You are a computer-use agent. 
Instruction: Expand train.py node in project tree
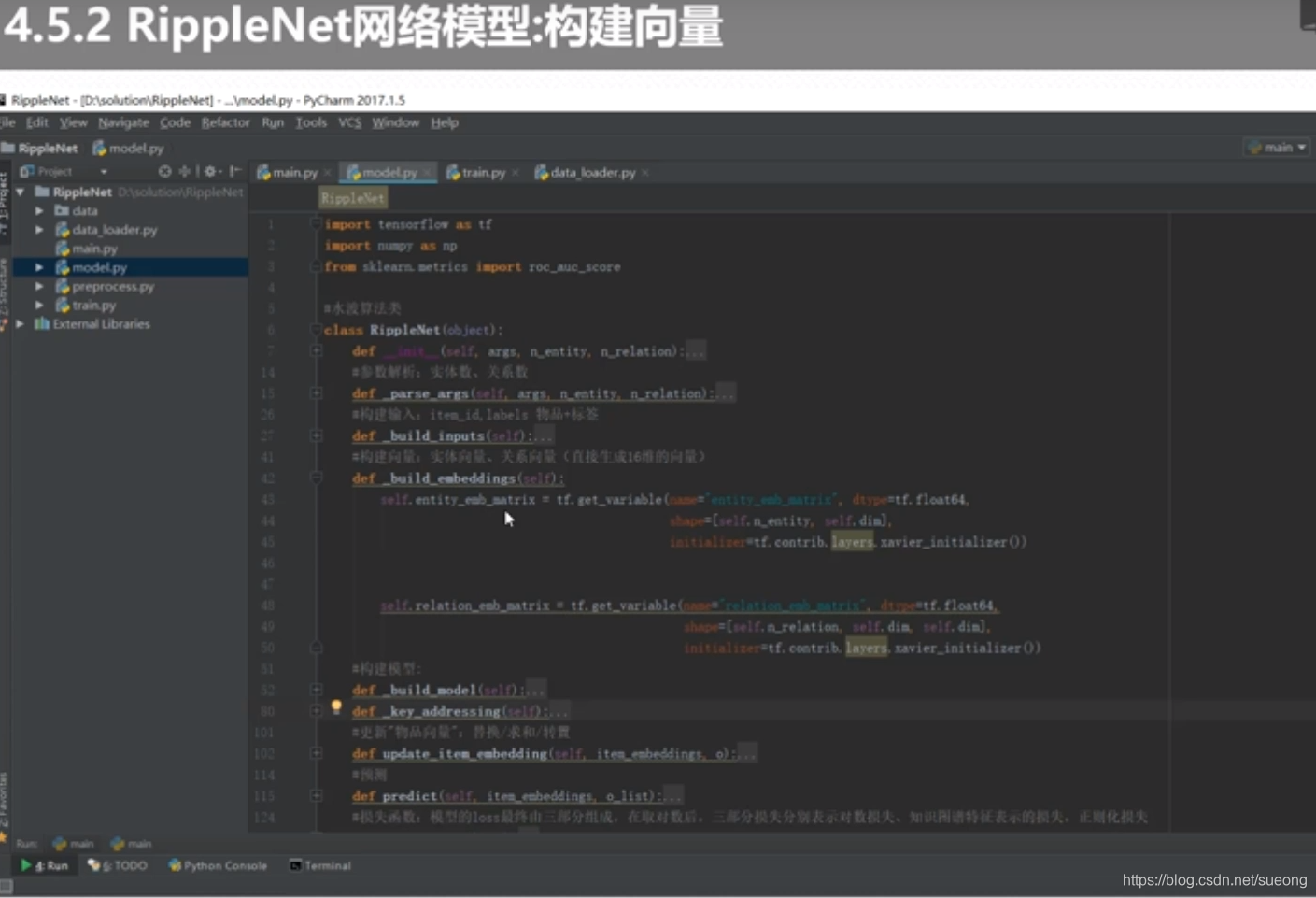click(x=39, y=306)
